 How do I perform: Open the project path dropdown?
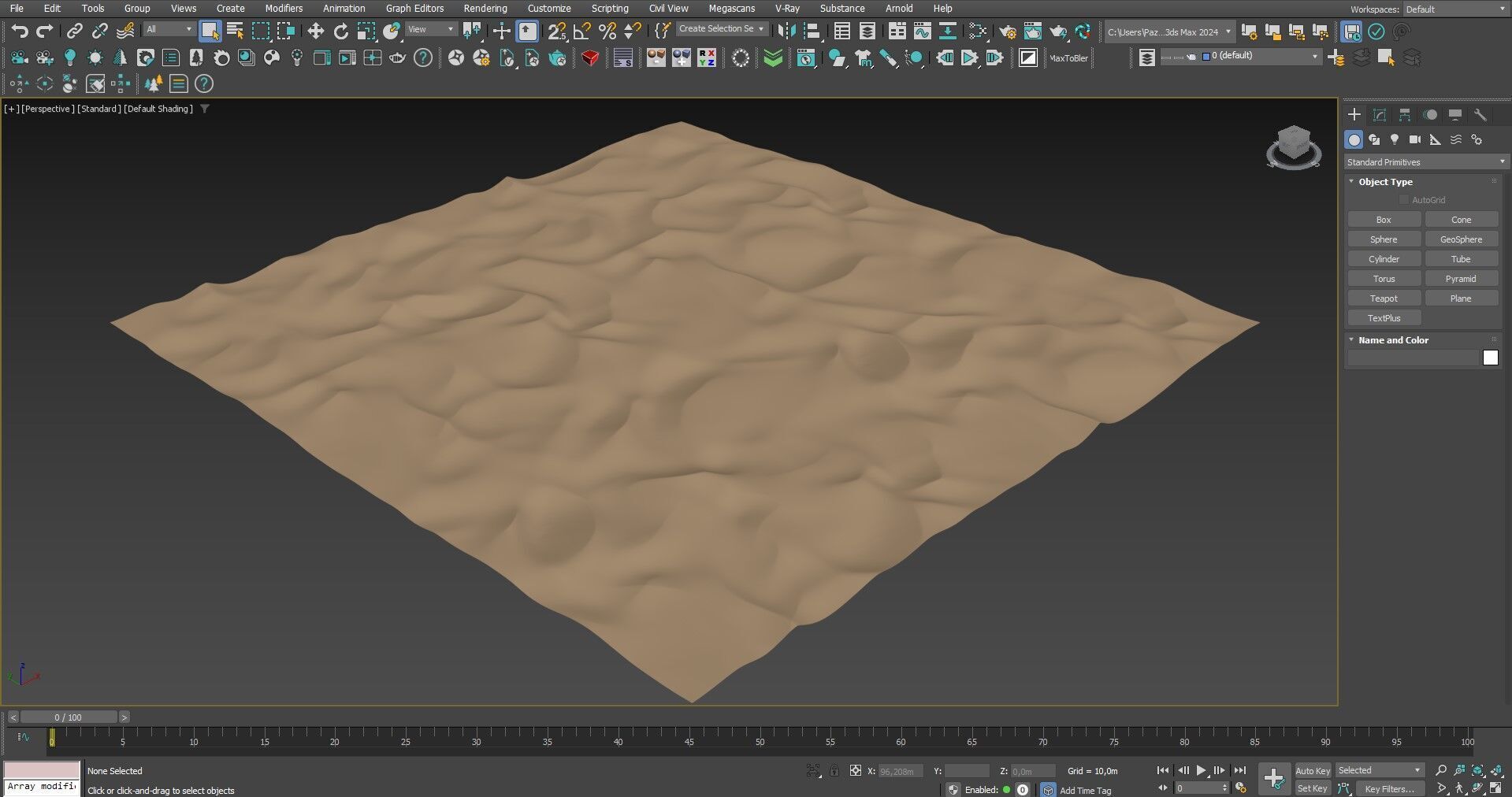coord(1168,32)
